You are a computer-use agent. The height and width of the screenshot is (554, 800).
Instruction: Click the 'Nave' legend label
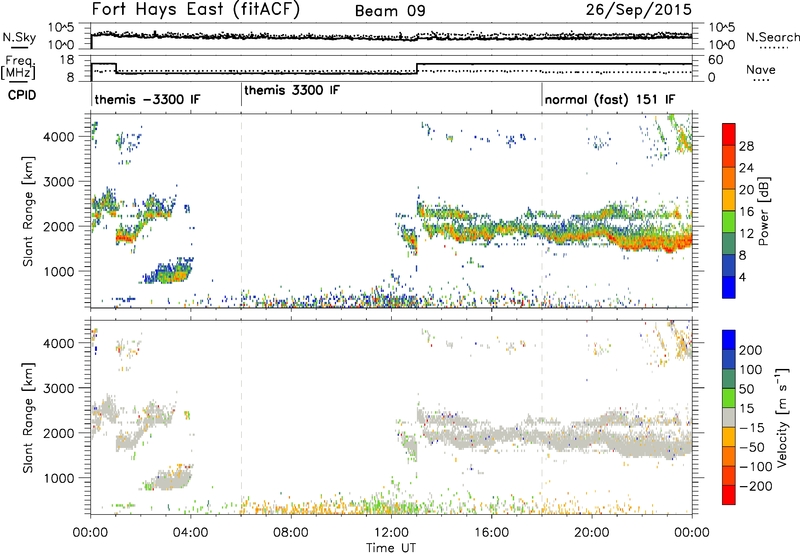coord(761,69)
